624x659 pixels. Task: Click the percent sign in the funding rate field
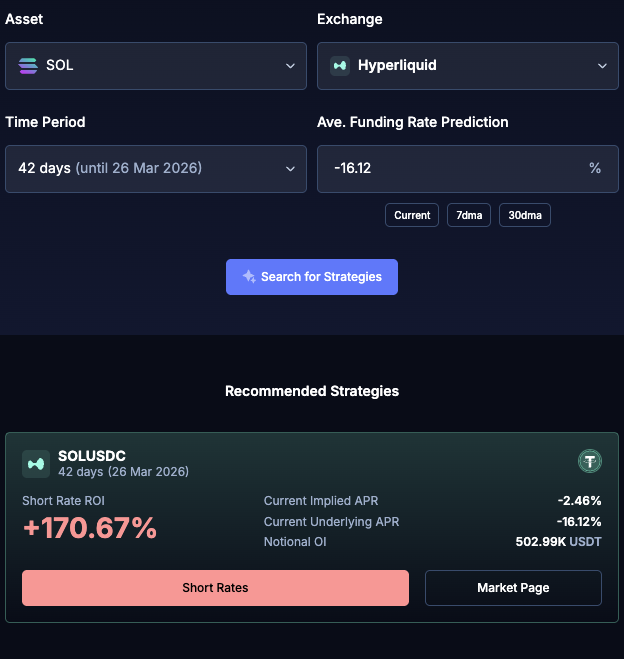(x=595, y=168)
